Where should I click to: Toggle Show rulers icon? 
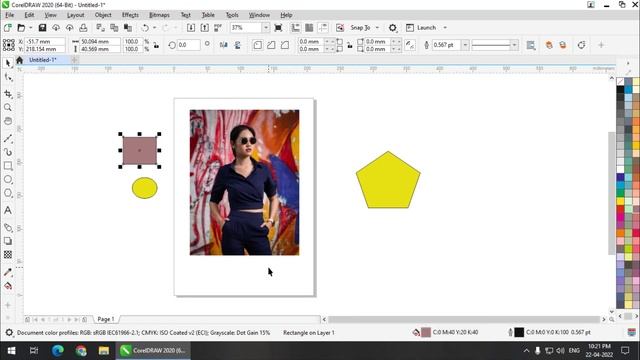(296, 28)
